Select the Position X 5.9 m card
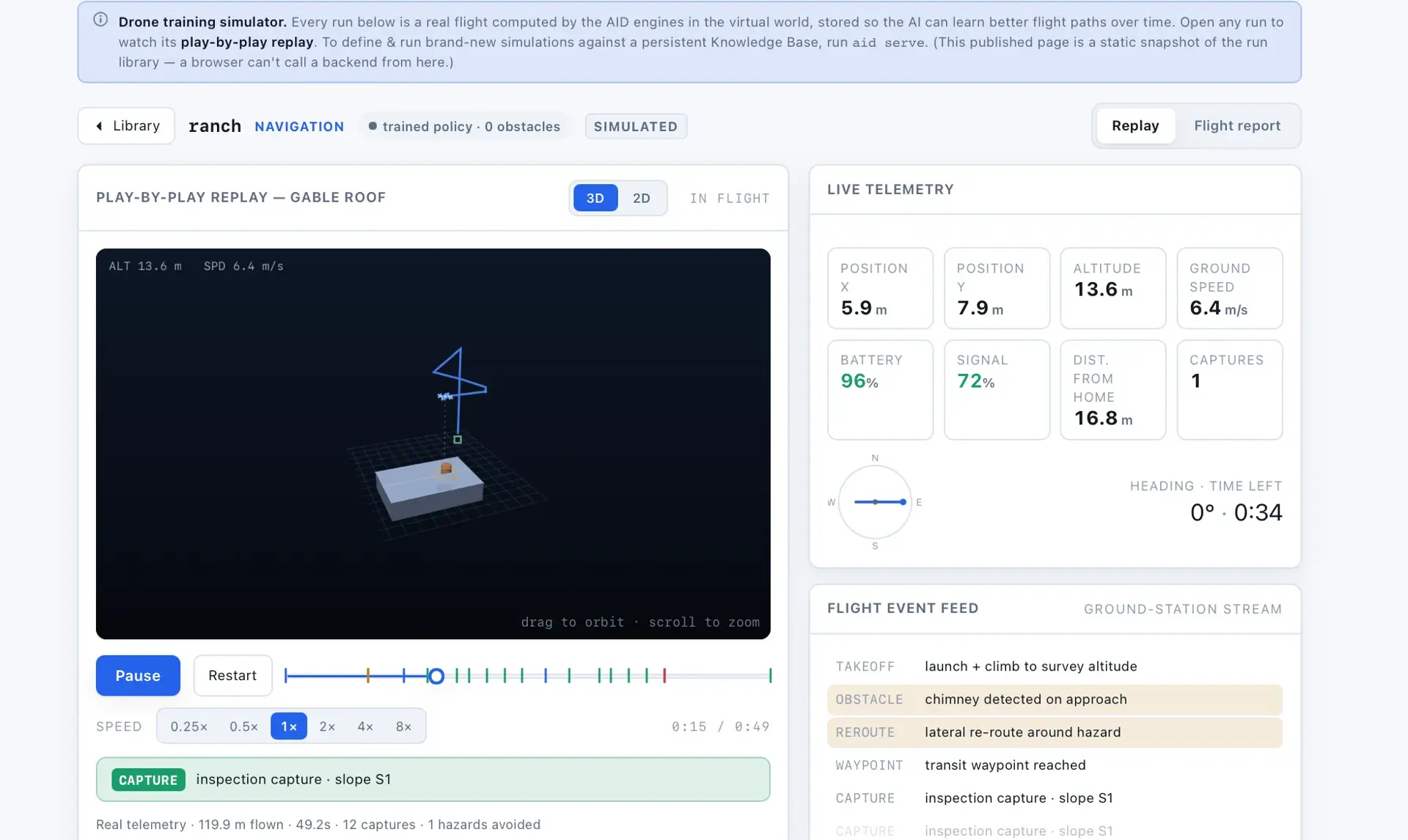This screenshot has height=840, width=1408. pos(880,288)
